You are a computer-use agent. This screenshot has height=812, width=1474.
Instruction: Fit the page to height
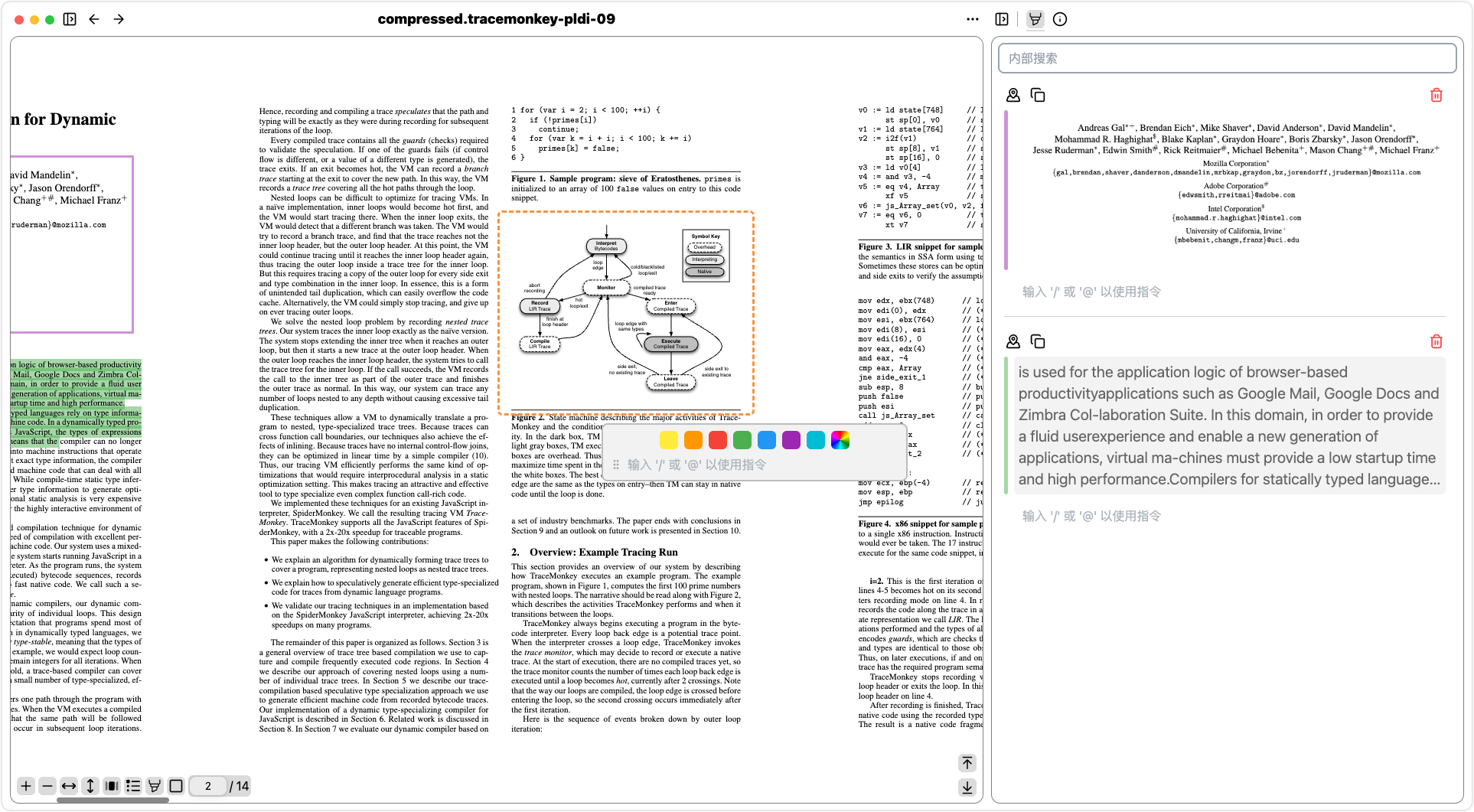[x=90, y=786]
